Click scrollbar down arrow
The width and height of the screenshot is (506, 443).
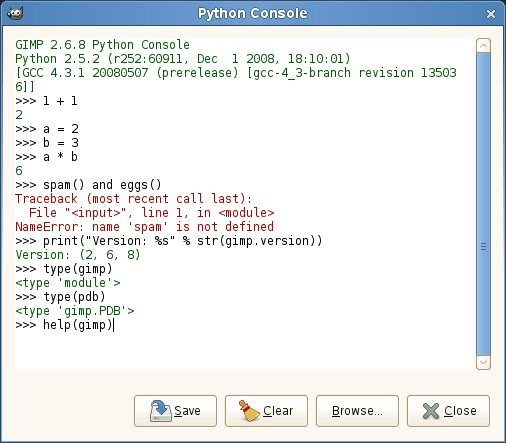pos(483,362)
